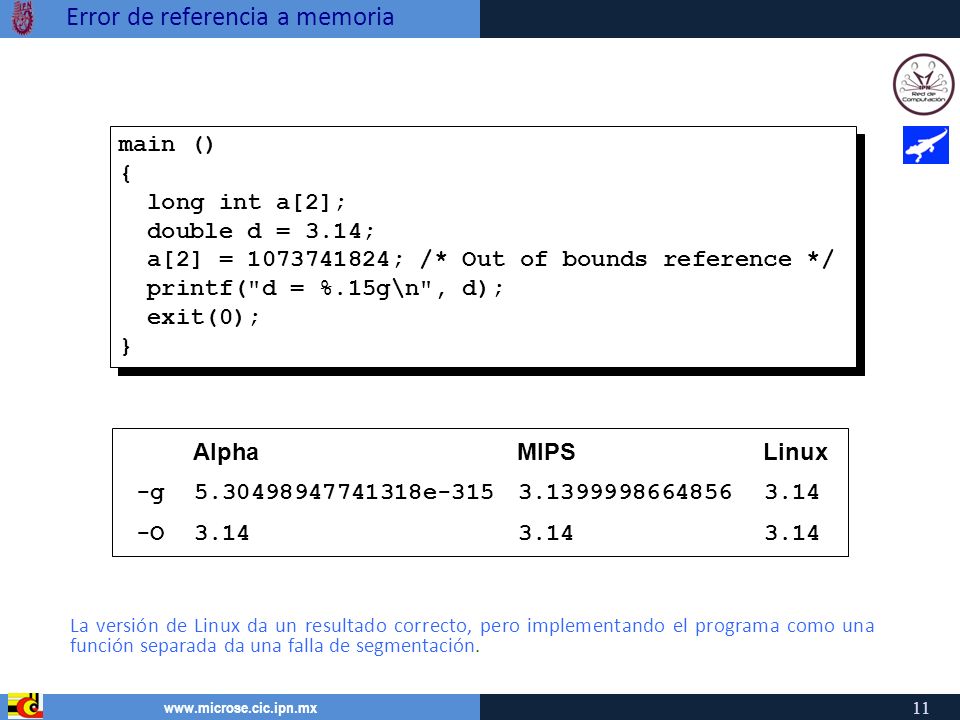Select the 'MIPS' column header

tap(546, 452)
